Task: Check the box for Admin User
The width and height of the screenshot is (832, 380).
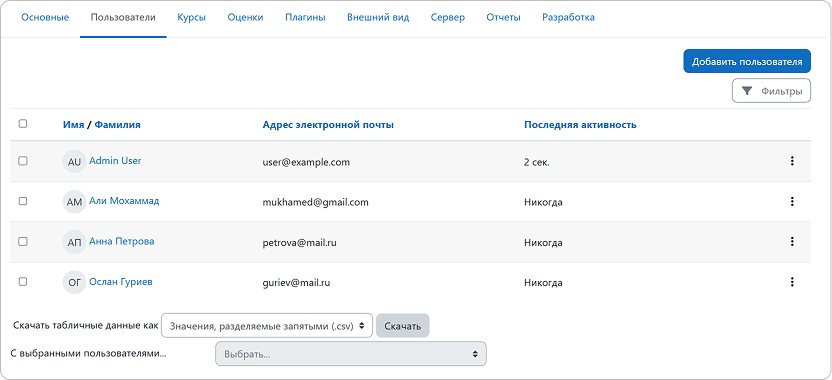Action: pos(23,161)
